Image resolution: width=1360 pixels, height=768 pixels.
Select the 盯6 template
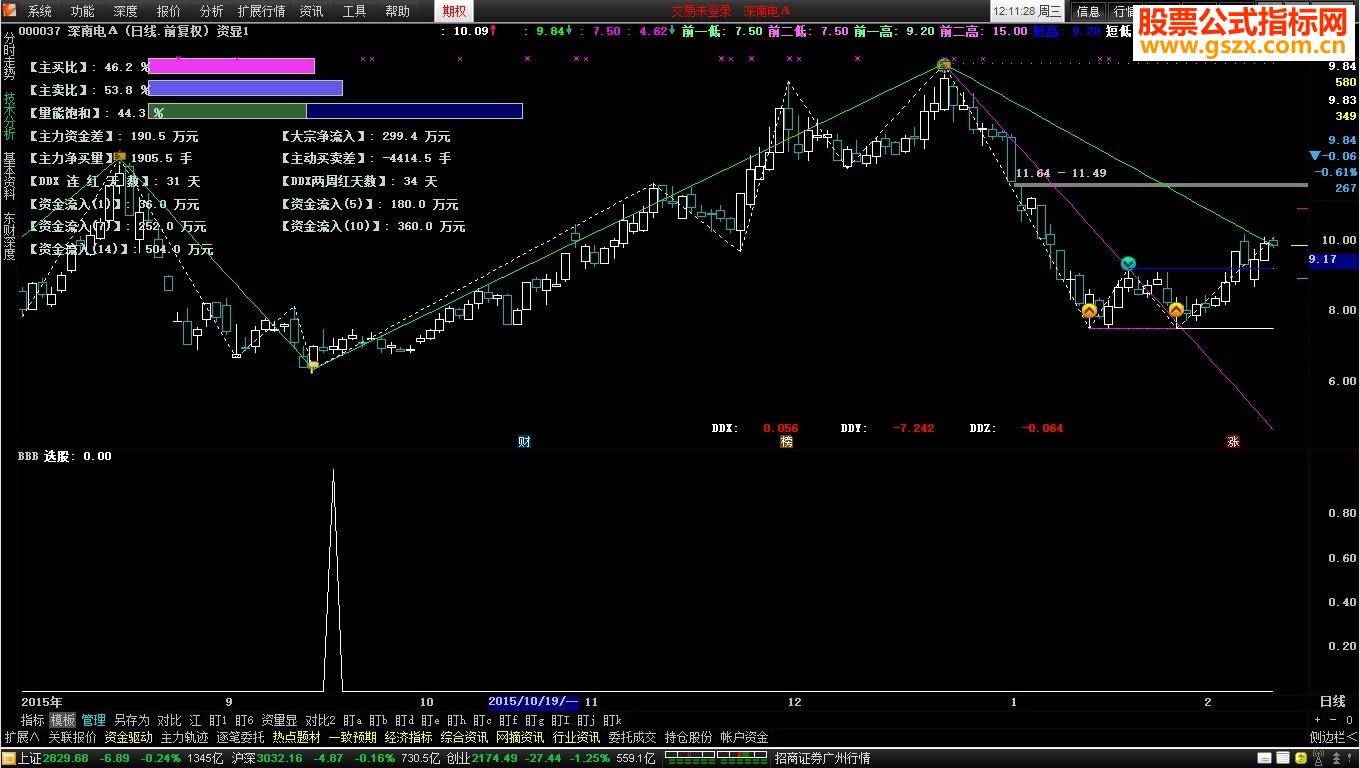(244, 720)
